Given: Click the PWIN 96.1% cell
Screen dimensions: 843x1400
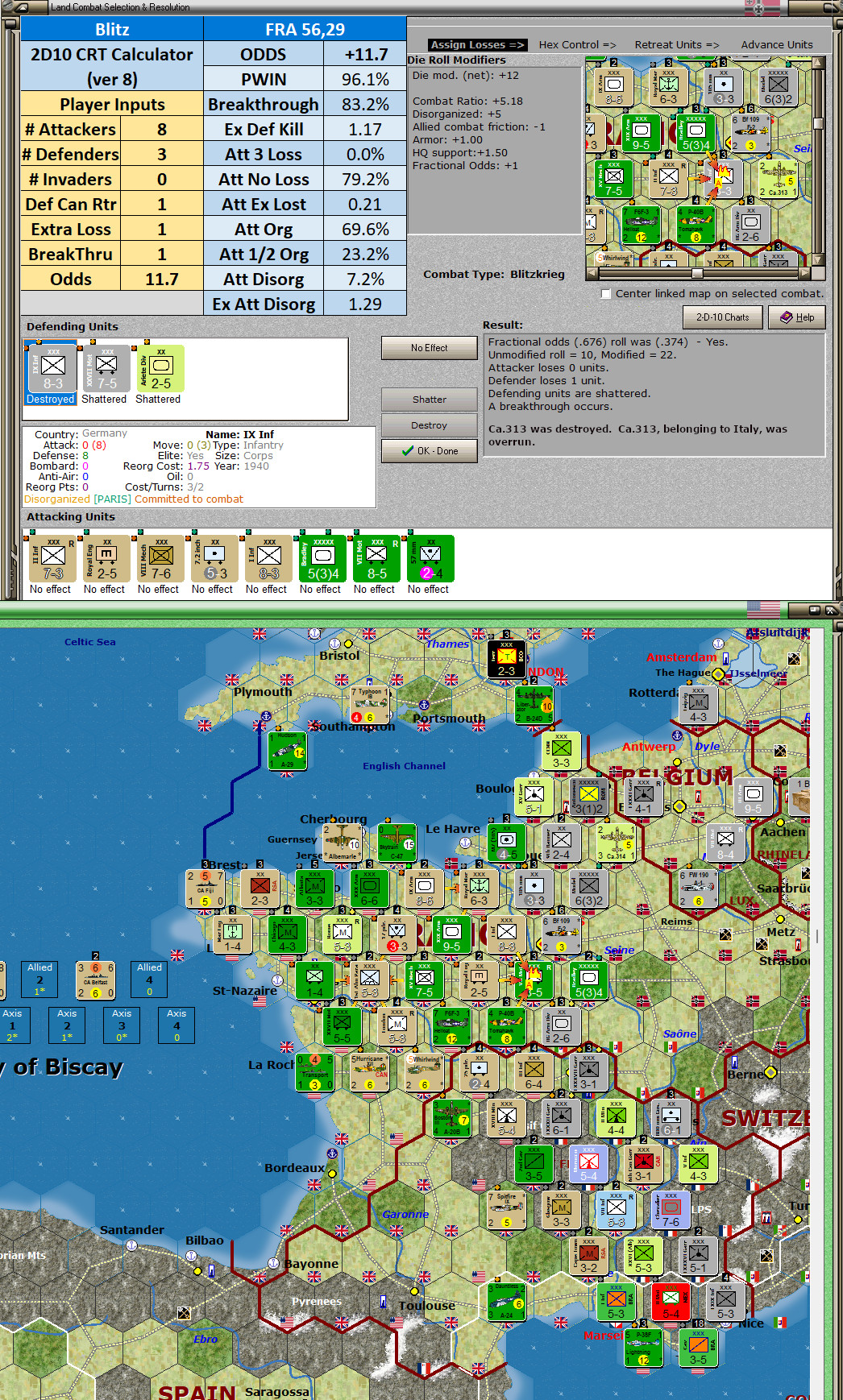Looking at the screenshot, I should tap(365, 79).
